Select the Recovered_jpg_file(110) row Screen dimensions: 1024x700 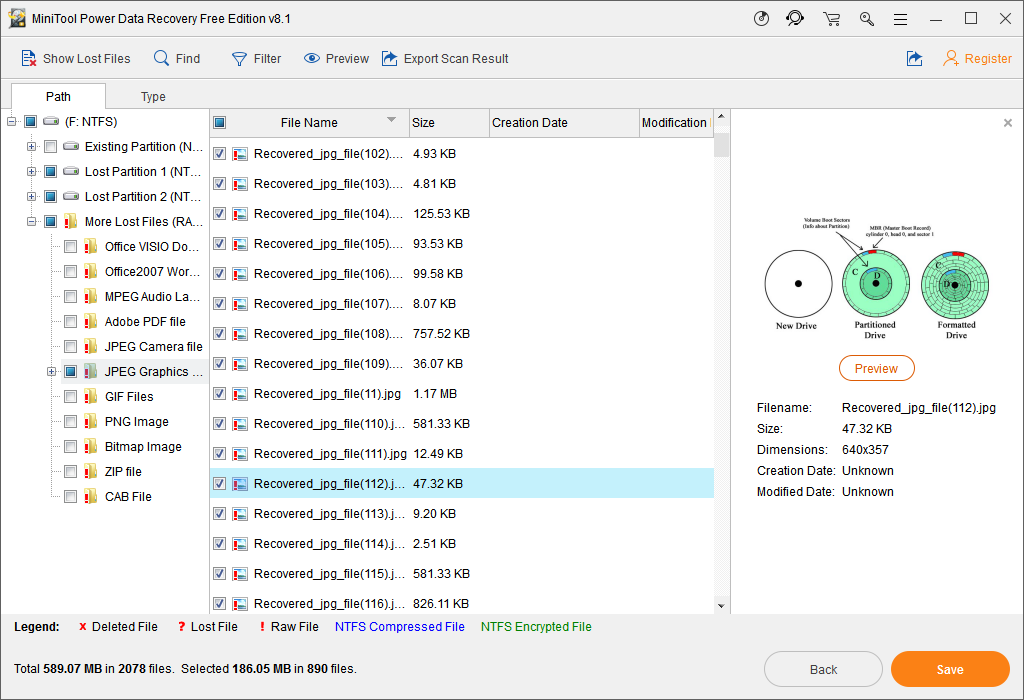[462, 424]
